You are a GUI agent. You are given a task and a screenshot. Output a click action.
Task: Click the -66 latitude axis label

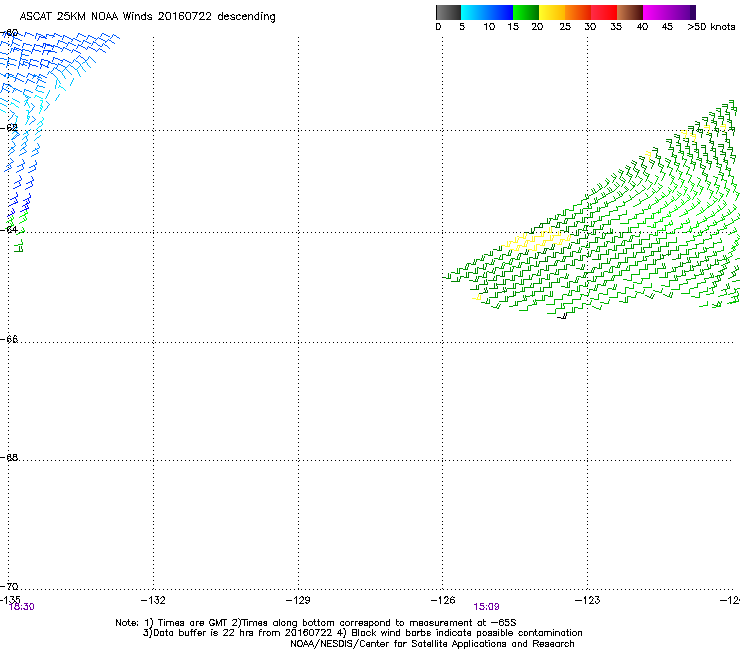pyautogui.click(x=9, y=339)
